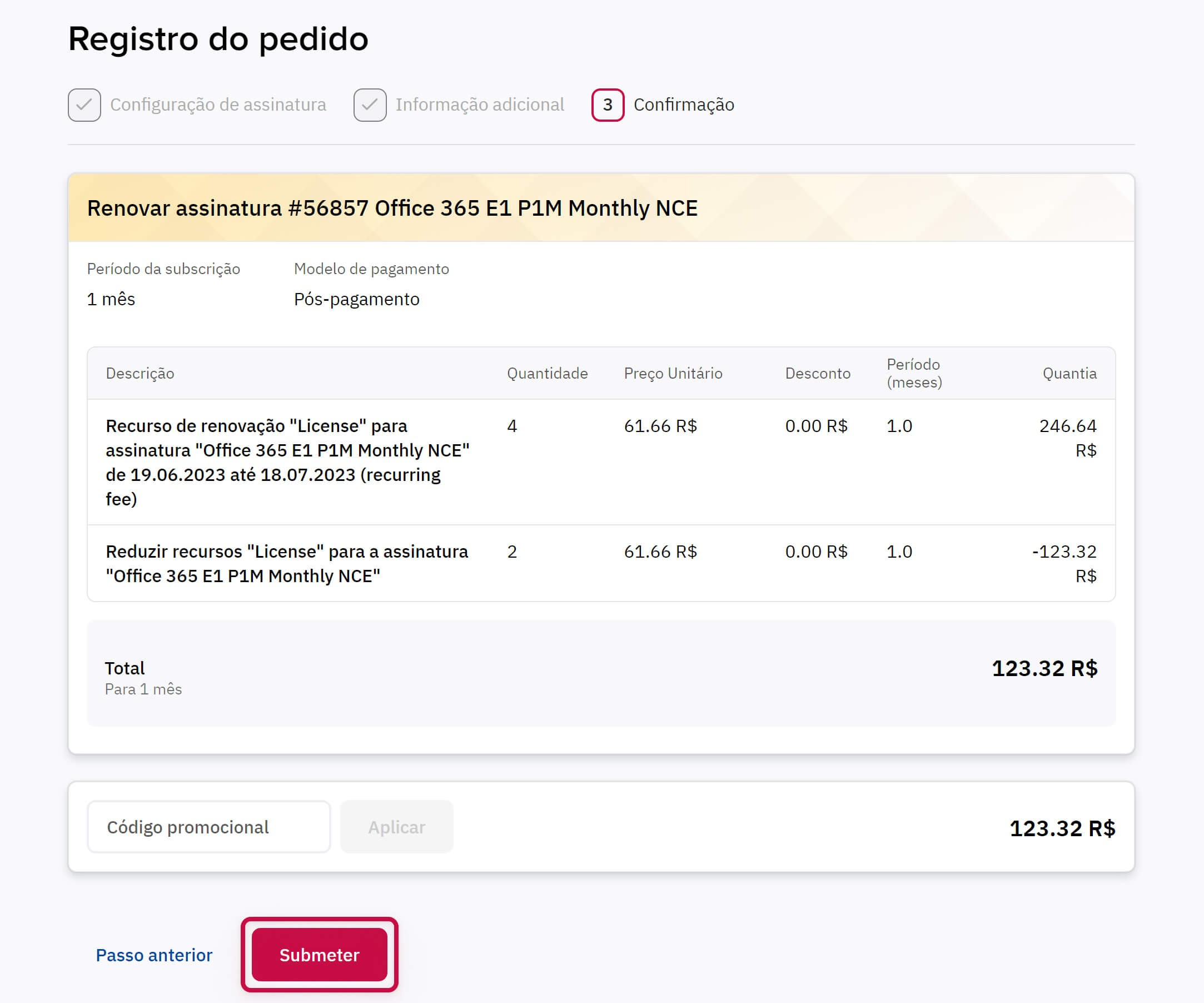Go to Configuração de assinatura step
The width and height of the screenshot is (1204, 1003).
pos(218,105)
